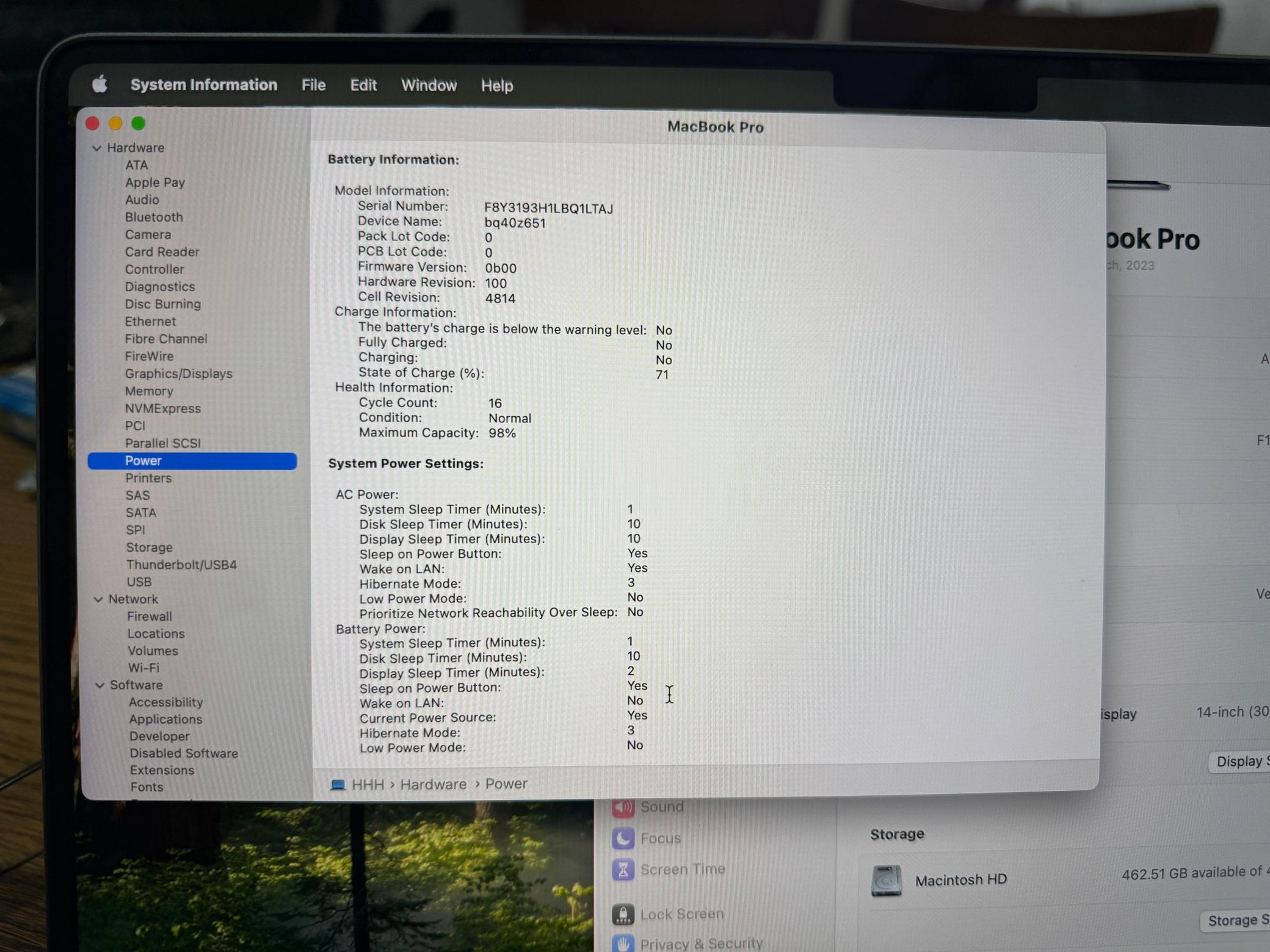This screenshot has width=1270, height=952.
Task: Click HHH in the path bar
Action: pyautogui.click(x=368, y=784)
